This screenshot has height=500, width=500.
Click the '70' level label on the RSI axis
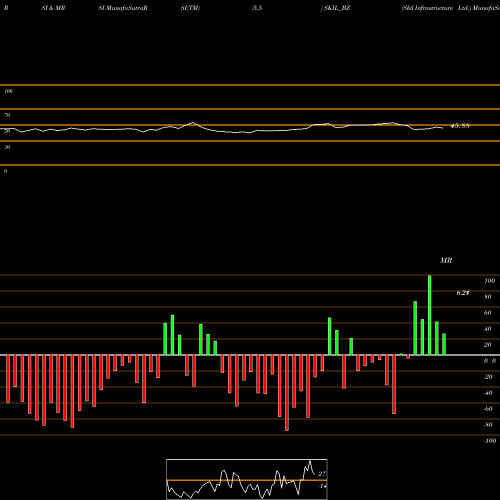[7, 115]
